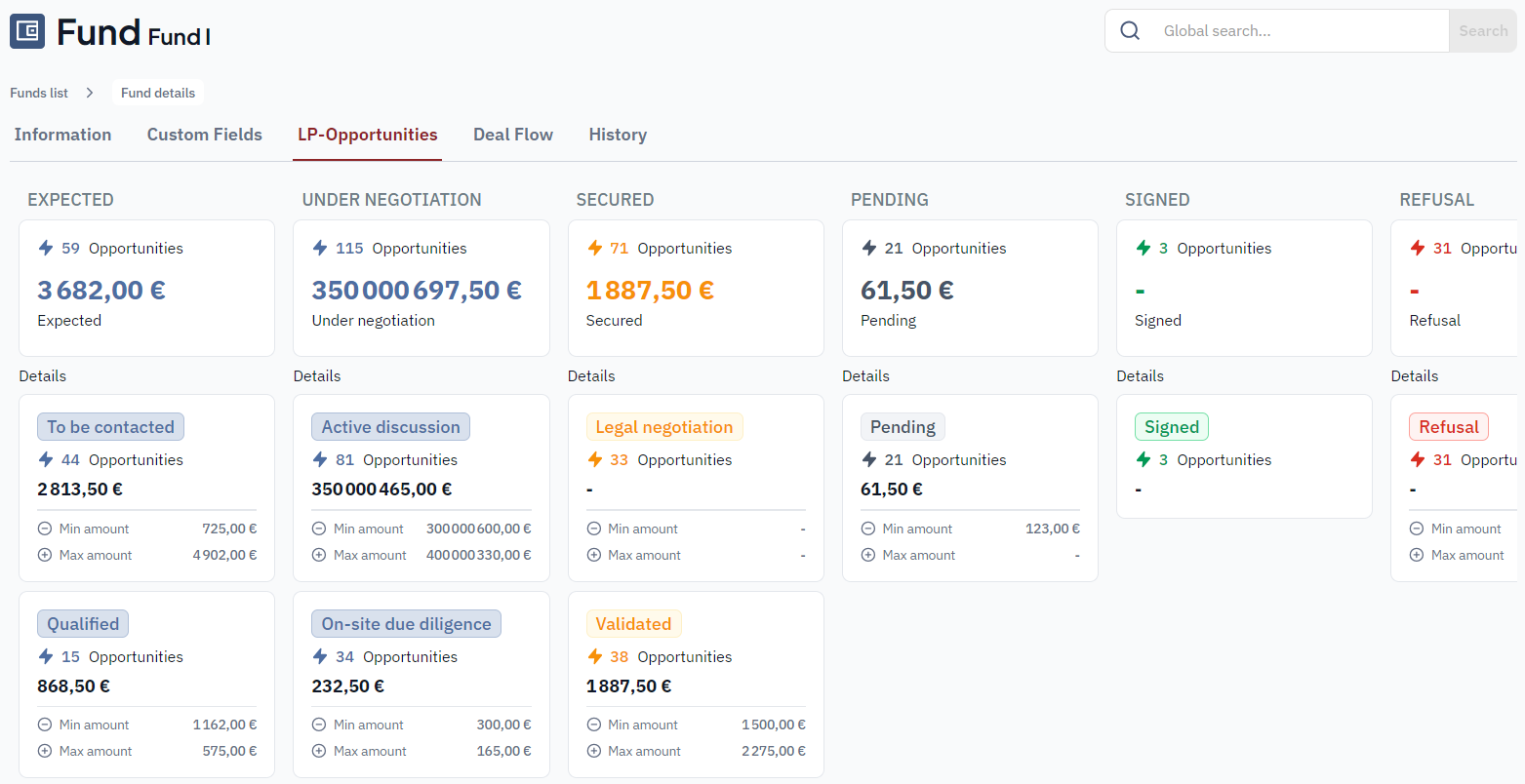Open the On-site due diligence stage badge
Image resolution: width=1525 pixels, height=784 pixels.
coord(407,624)
